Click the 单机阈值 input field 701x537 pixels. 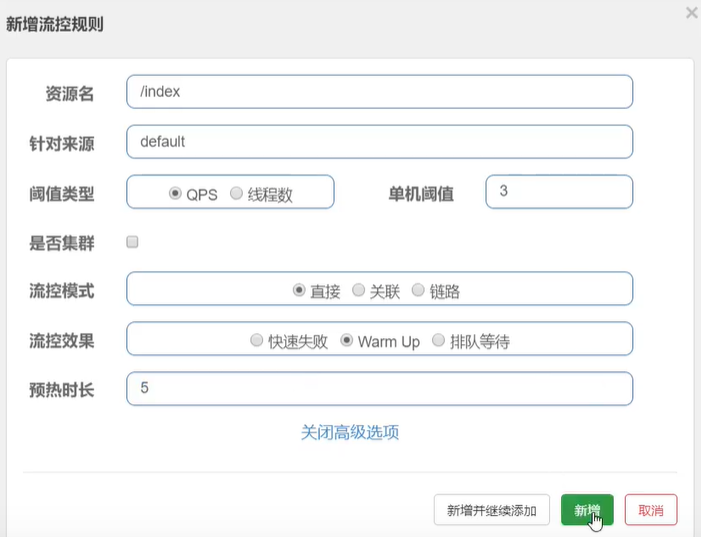click(559, 192)
